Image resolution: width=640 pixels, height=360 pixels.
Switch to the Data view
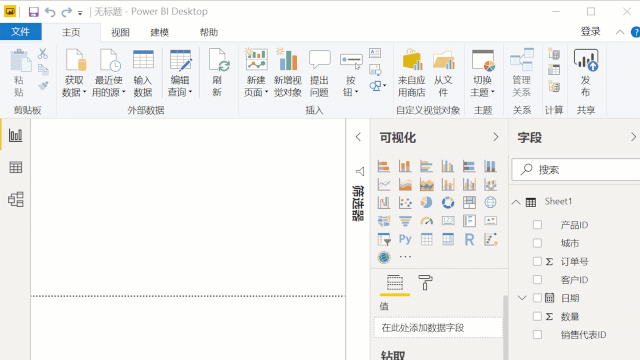[x=16, y=167]
